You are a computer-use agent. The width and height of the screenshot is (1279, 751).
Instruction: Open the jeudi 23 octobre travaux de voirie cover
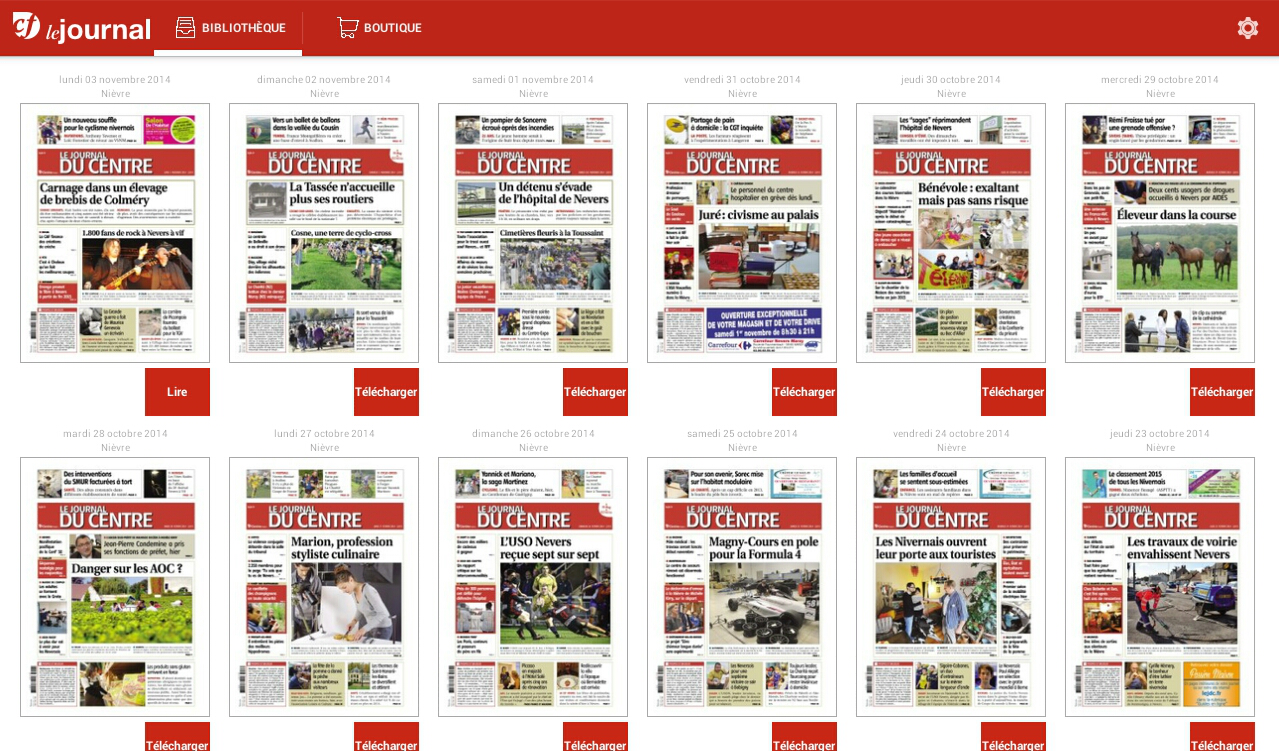[1159, 586]
